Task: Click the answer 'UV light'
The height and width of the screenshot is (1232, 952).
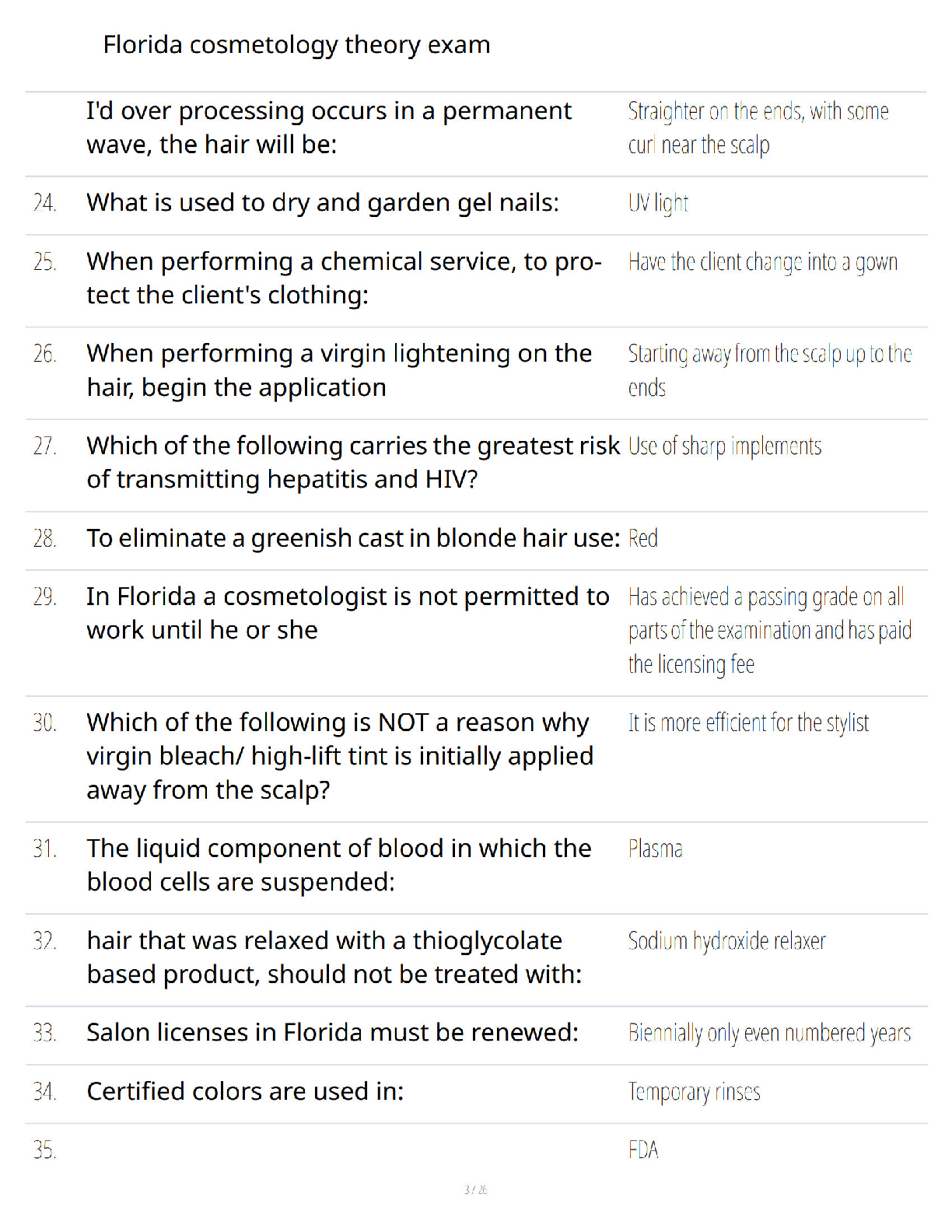Action: point(658,203)
